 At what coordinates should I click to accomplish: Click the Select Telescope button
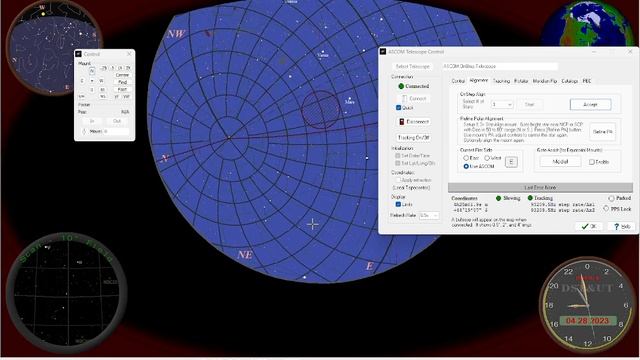(413, 66)
